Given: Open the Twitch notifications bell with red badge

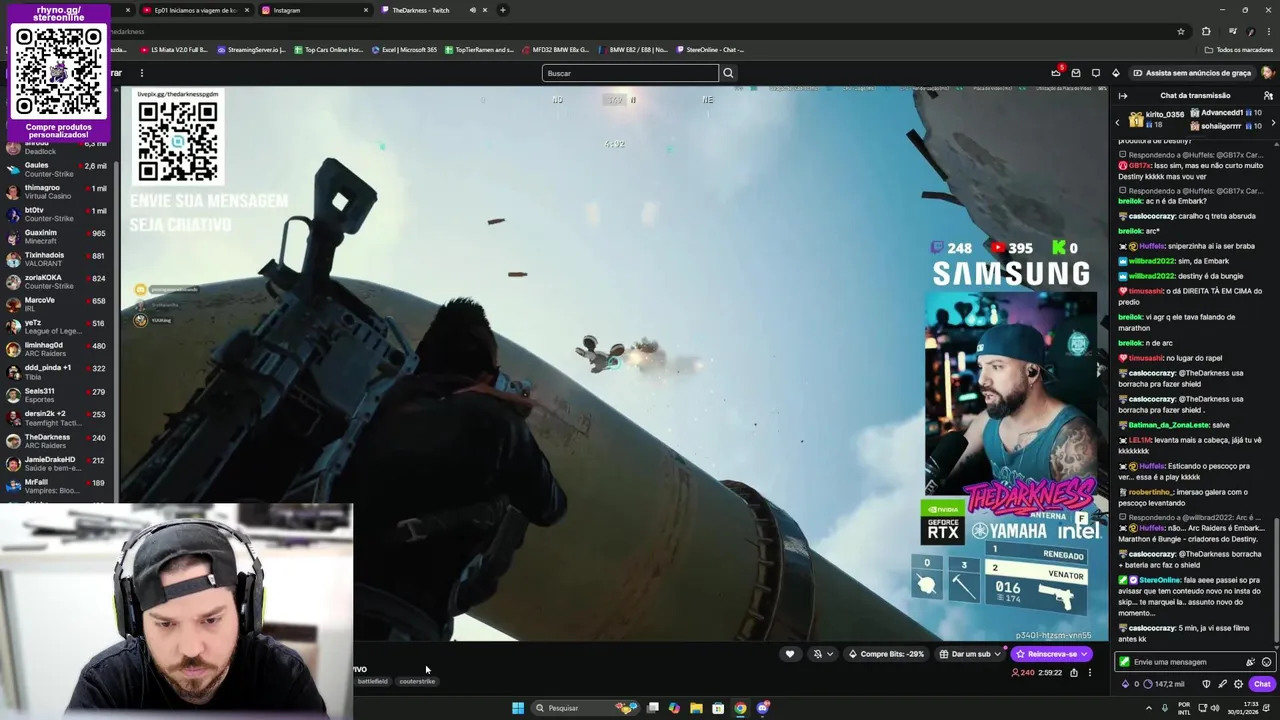Looking at the screenshot, I should pyautogui.click(x=1056, y=72).
